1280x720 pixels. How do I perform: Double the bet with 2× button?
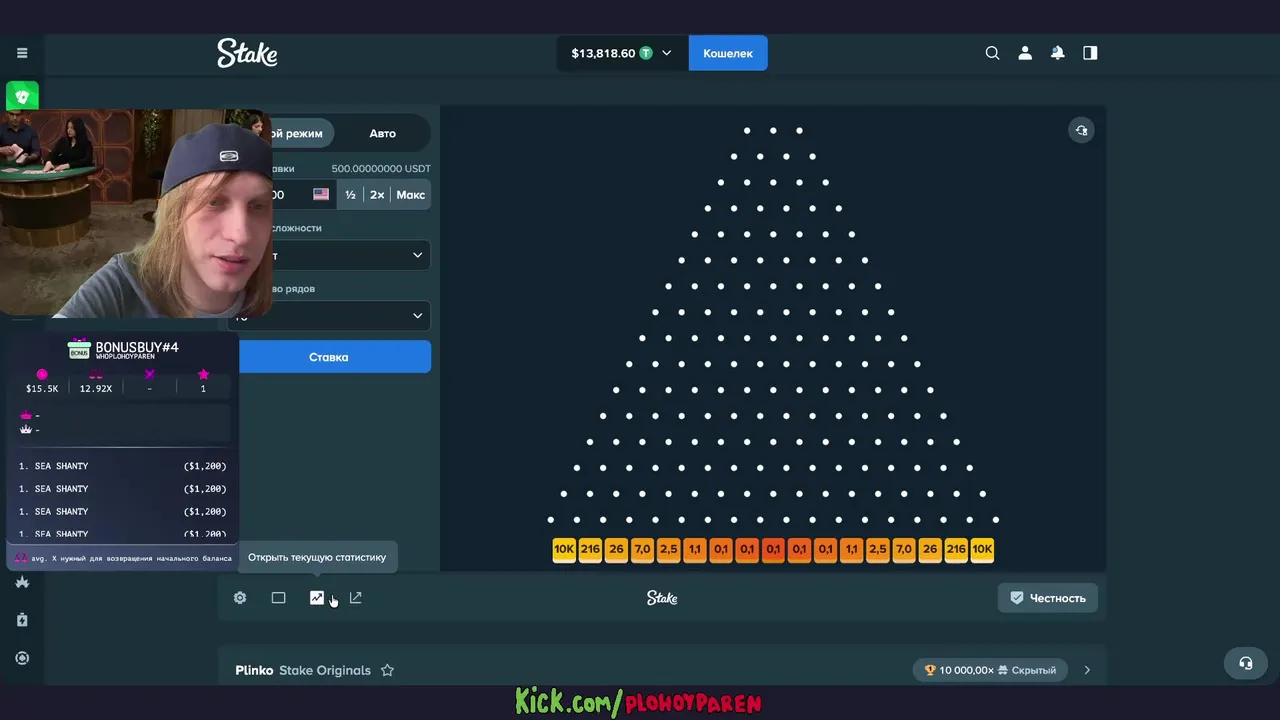click(377, 195)
